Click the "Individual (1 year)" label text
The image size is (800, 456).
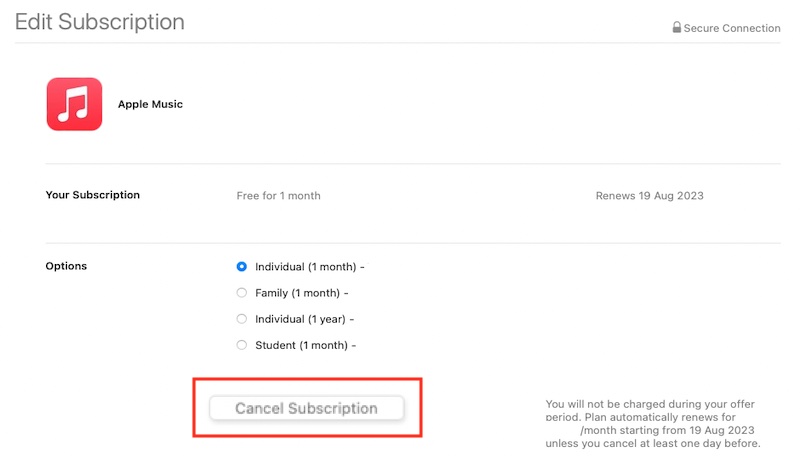[301, 319]
